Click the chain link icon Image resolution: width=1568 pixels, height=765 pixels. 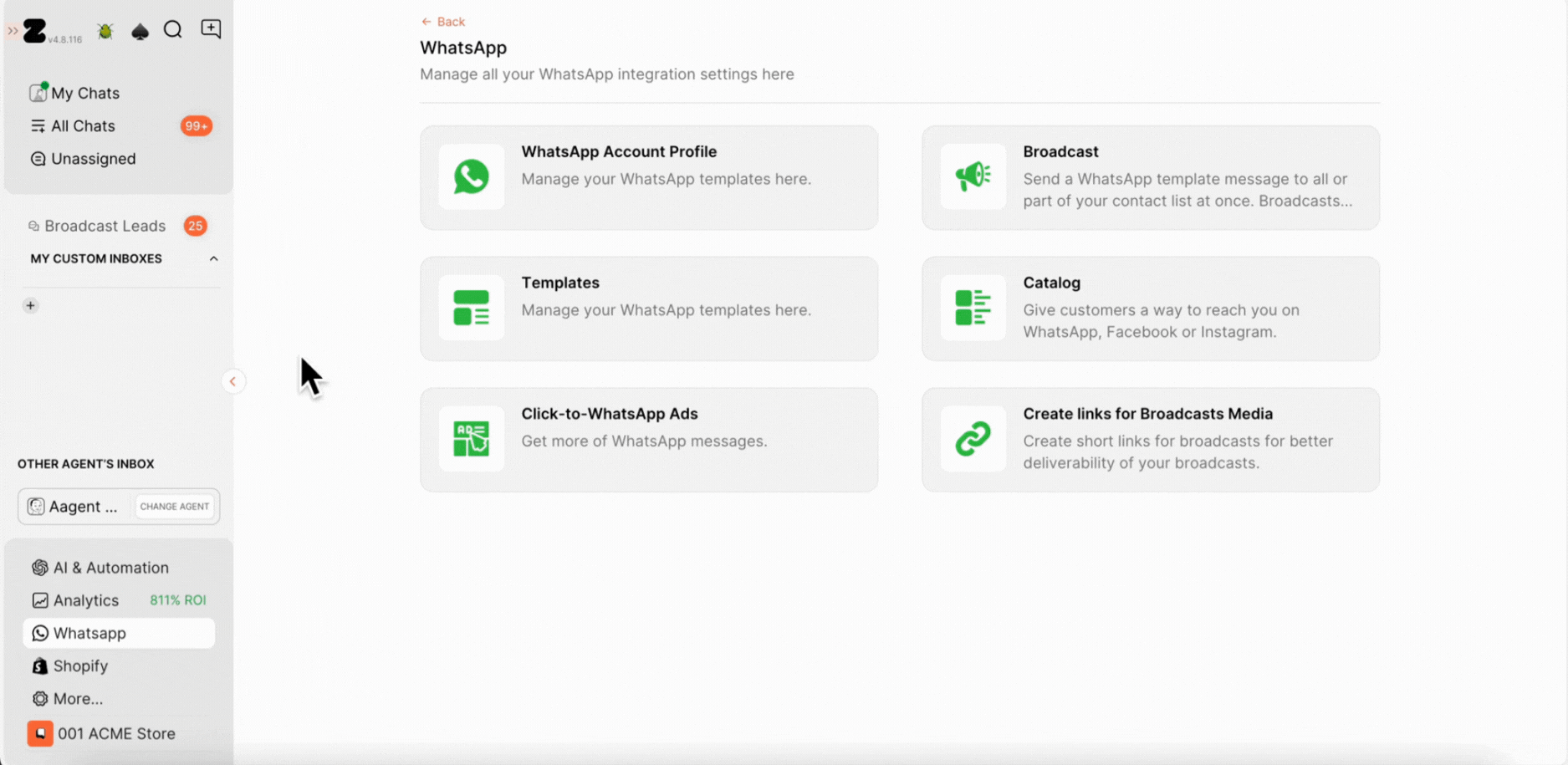tap(973, 439)
